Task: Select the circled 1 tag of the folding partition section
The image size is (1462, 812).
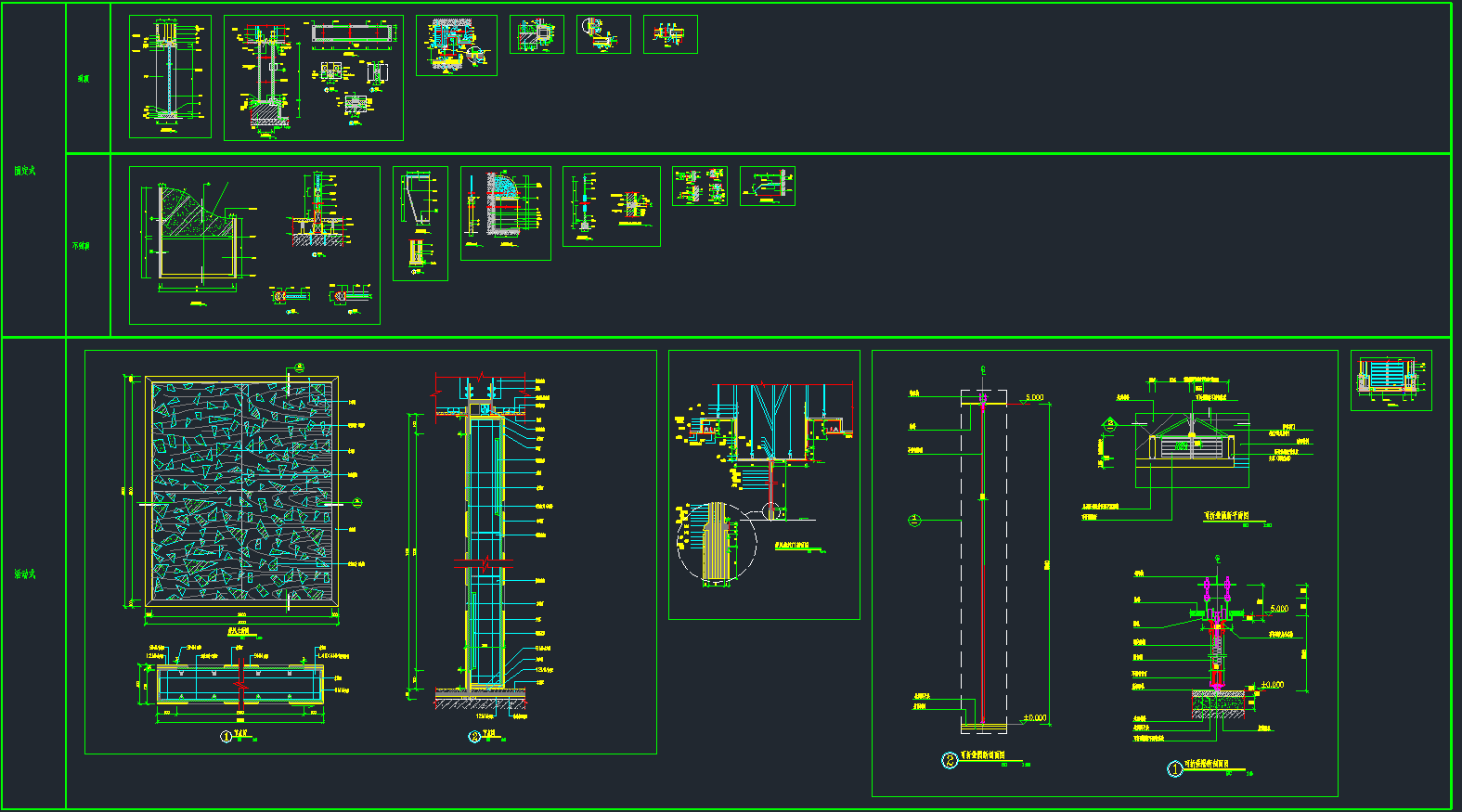Action: [x=1174, y=768]
